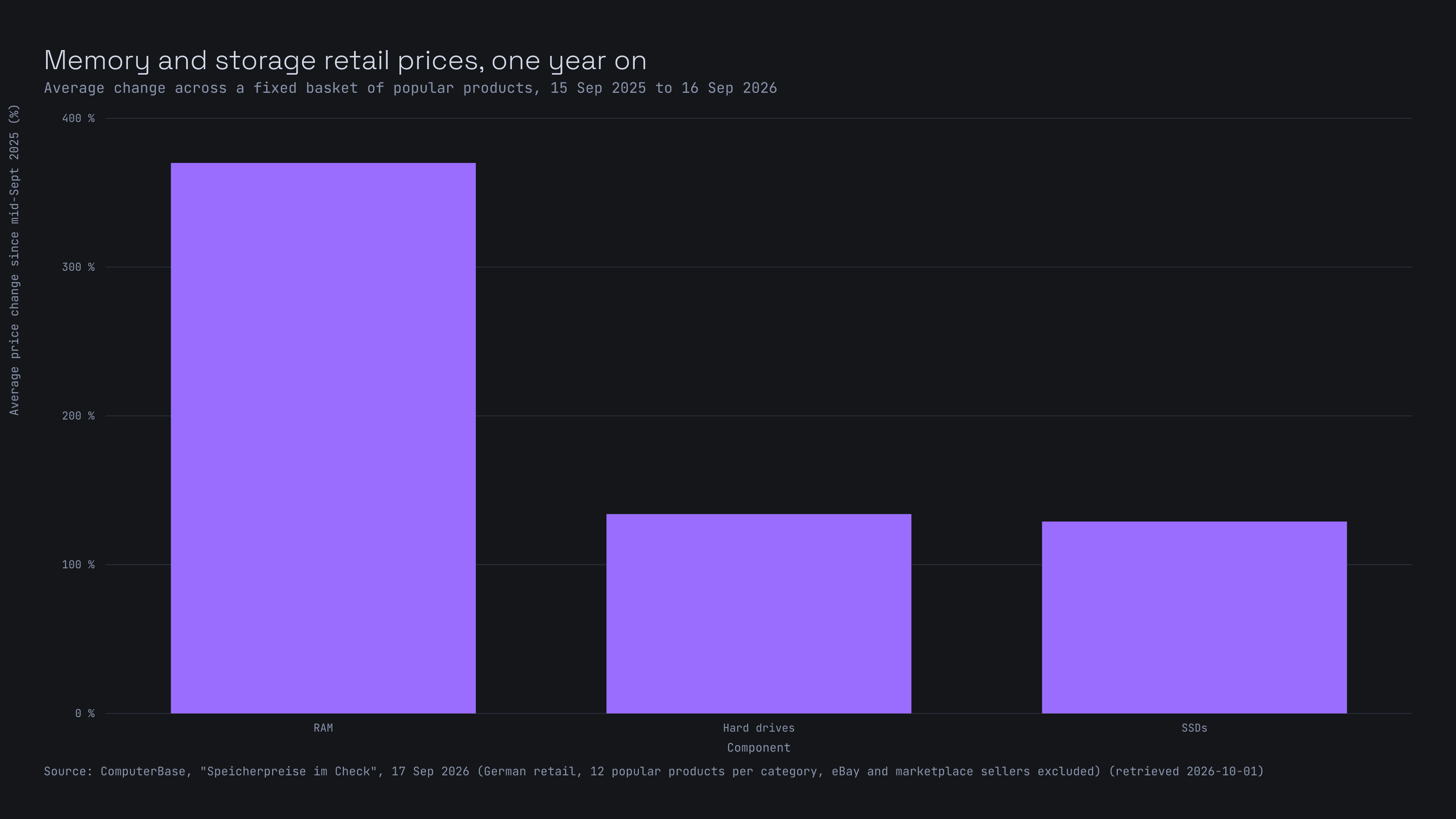Click the "400 %" y-axis tick label
The image size is (1456, 819).
[x=78, y=118]
